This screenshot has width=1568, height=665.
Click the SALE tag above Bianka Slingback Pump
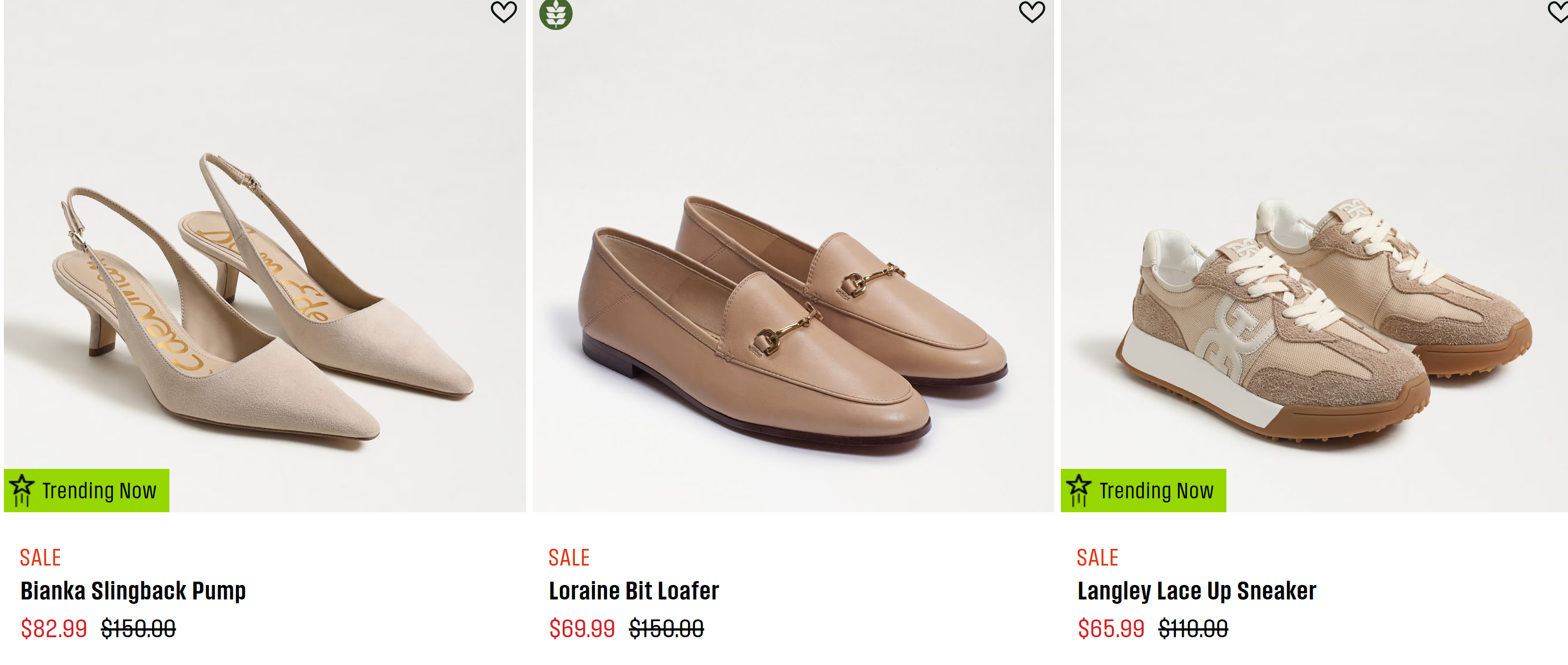tap(40, 558)
